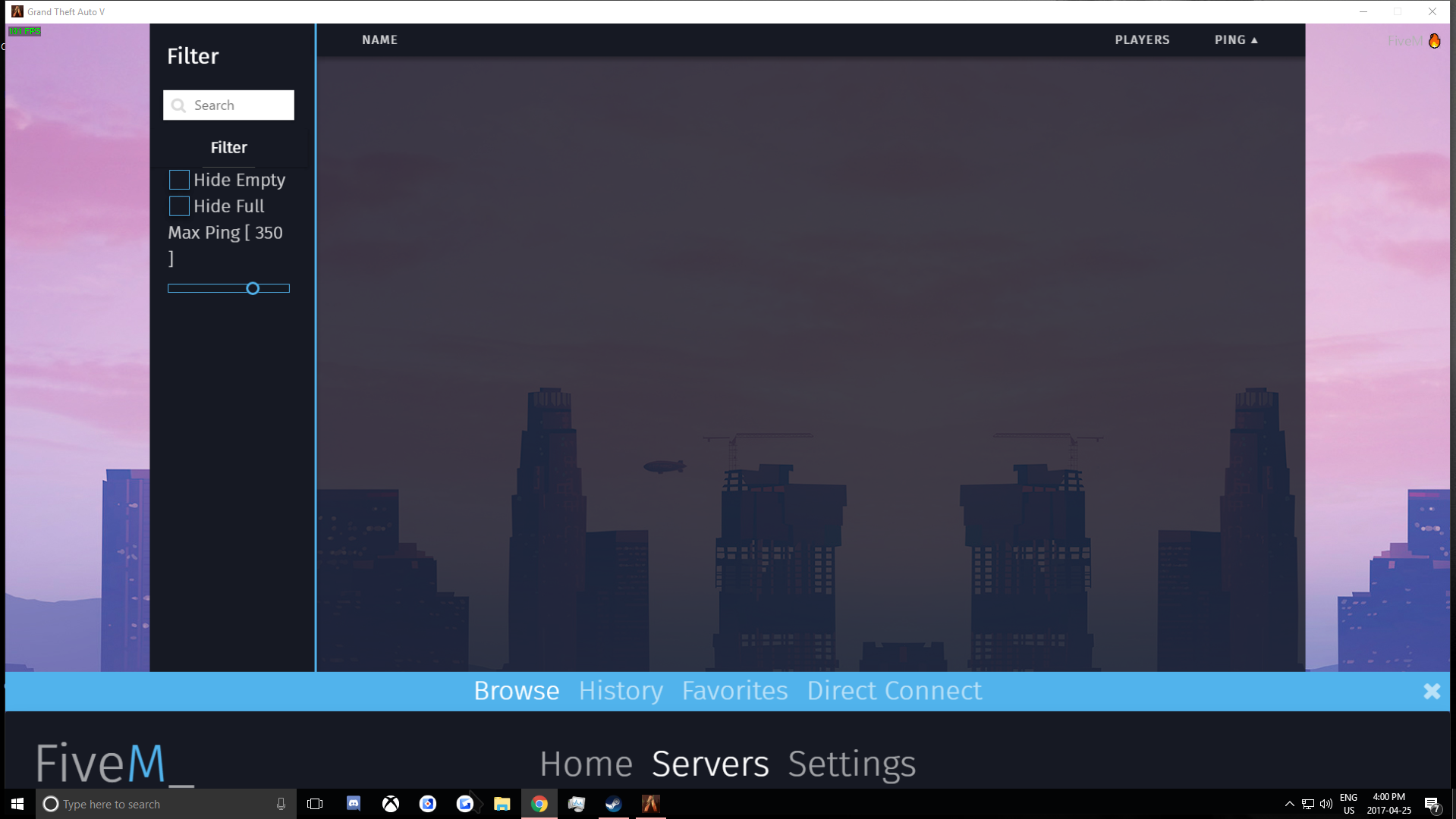1456x819 pixels.
Task: Sort servers by PING column
Action: click(1236, 39)
